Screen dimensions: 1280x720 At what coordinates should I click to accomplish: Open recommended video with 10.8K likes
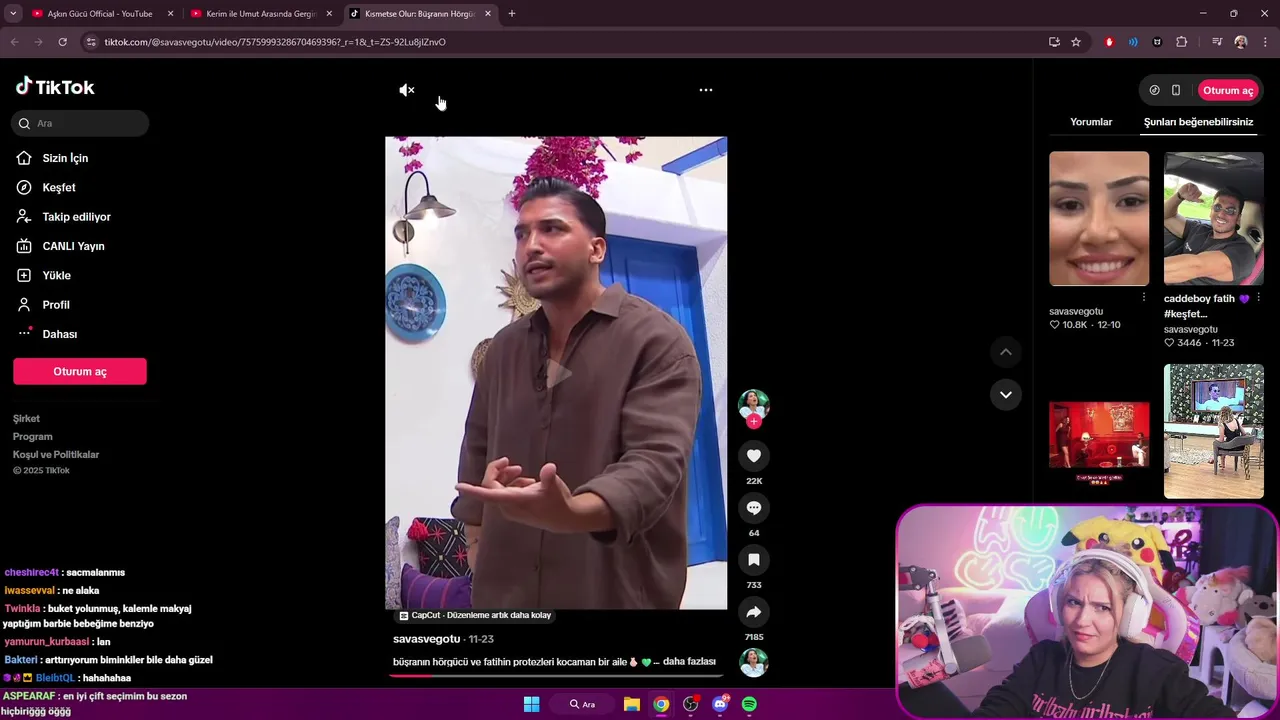pos(1099,219)
